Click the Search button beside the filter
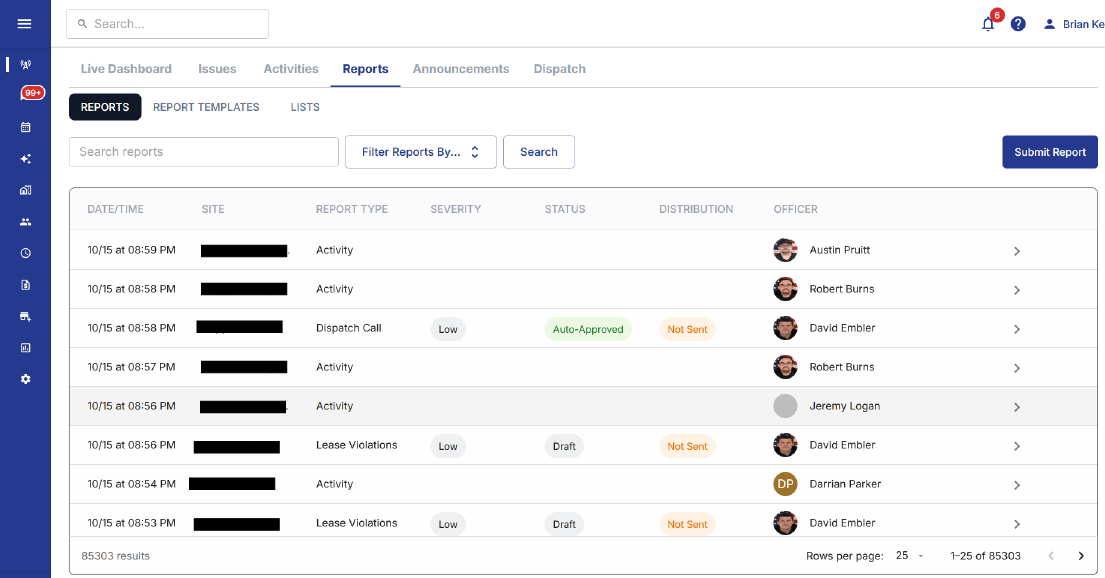Viewport: 1105px width, 578px height. pos(539,152)
